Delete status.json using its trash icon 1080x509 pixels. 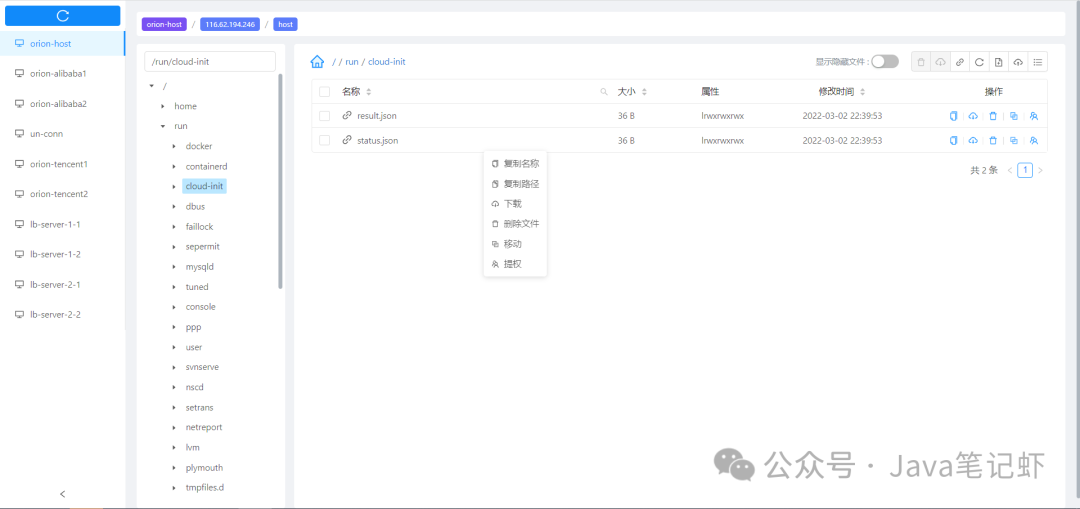tap(993, 141)
